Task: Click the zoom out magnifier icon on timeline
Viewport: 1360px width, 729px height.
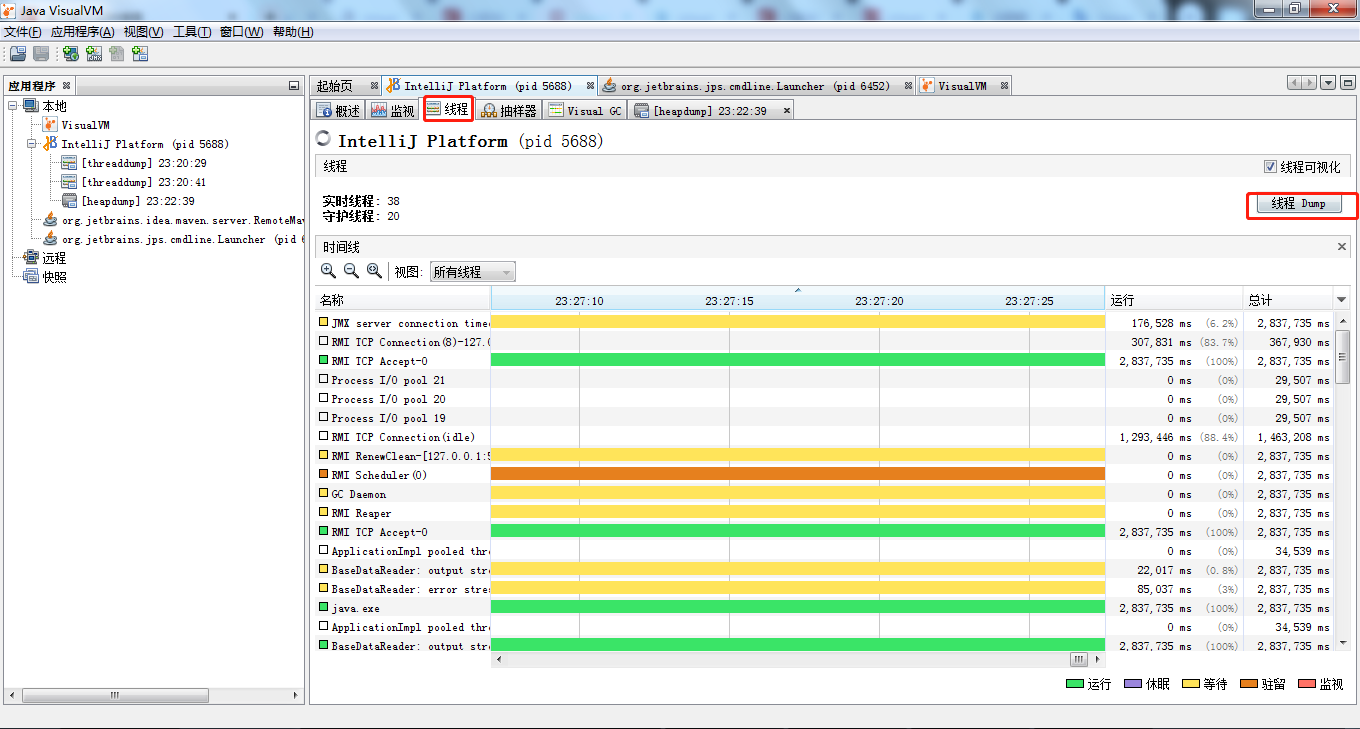Action: [351, 271]
